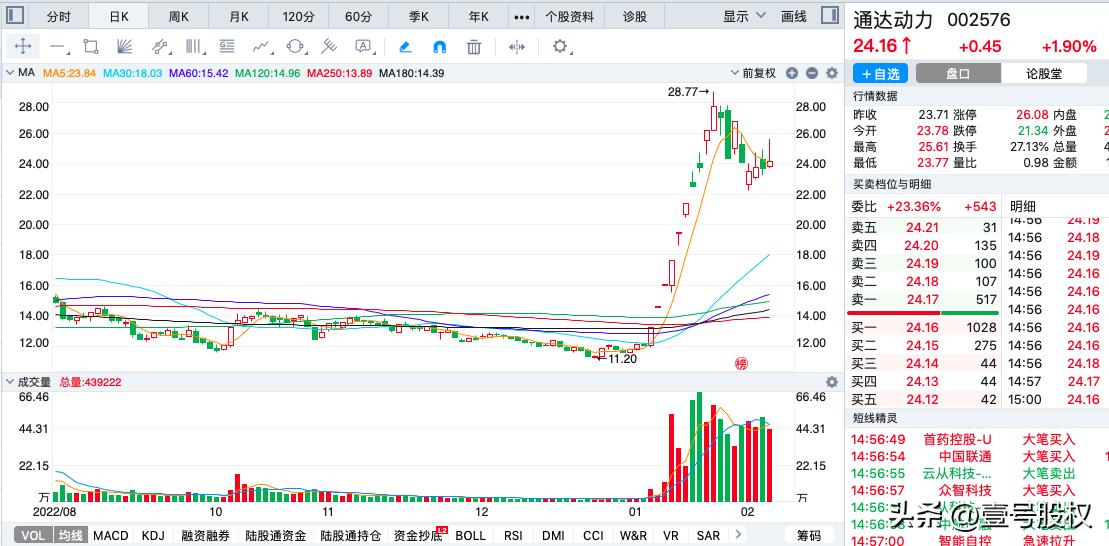Image resolution: width=1109 pixels, height=546 pixels.
Task: Click 首药控股-U in 短线精灵 list
Action: point(957,440)
